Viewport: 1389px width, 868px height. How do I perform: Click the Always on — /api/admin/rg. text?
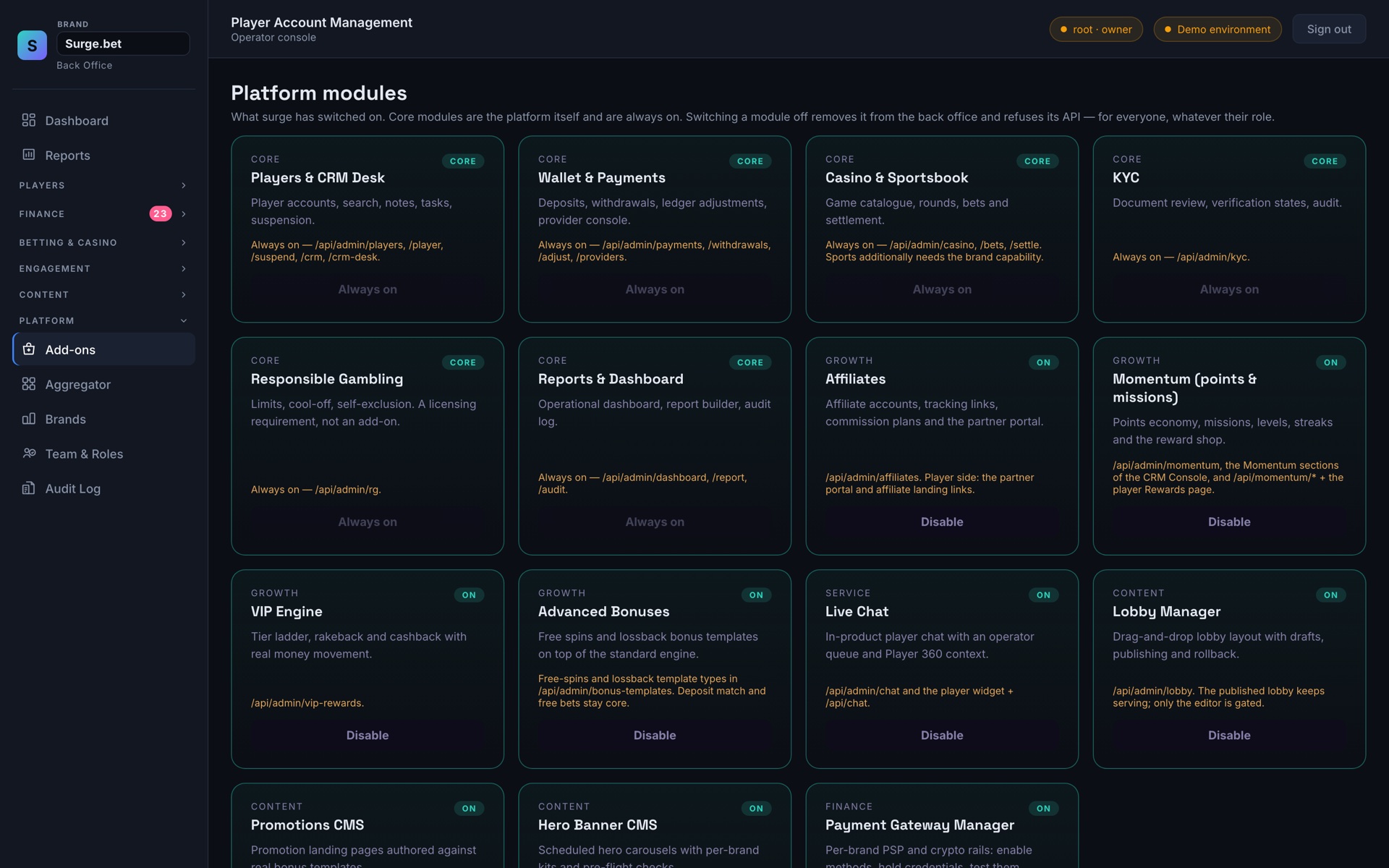tap(316, 490)
